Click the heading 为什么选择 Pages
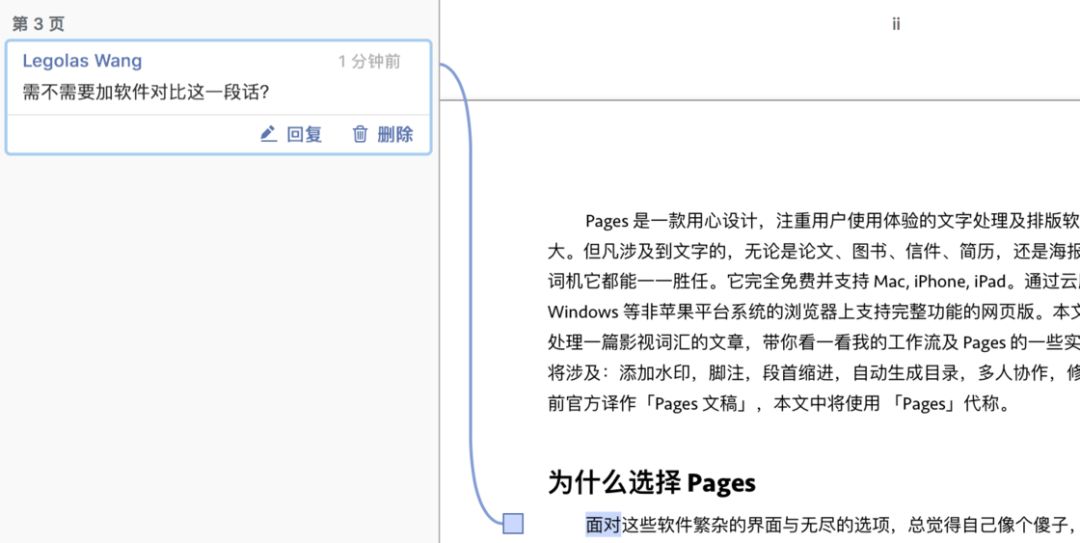 [652, 482]
